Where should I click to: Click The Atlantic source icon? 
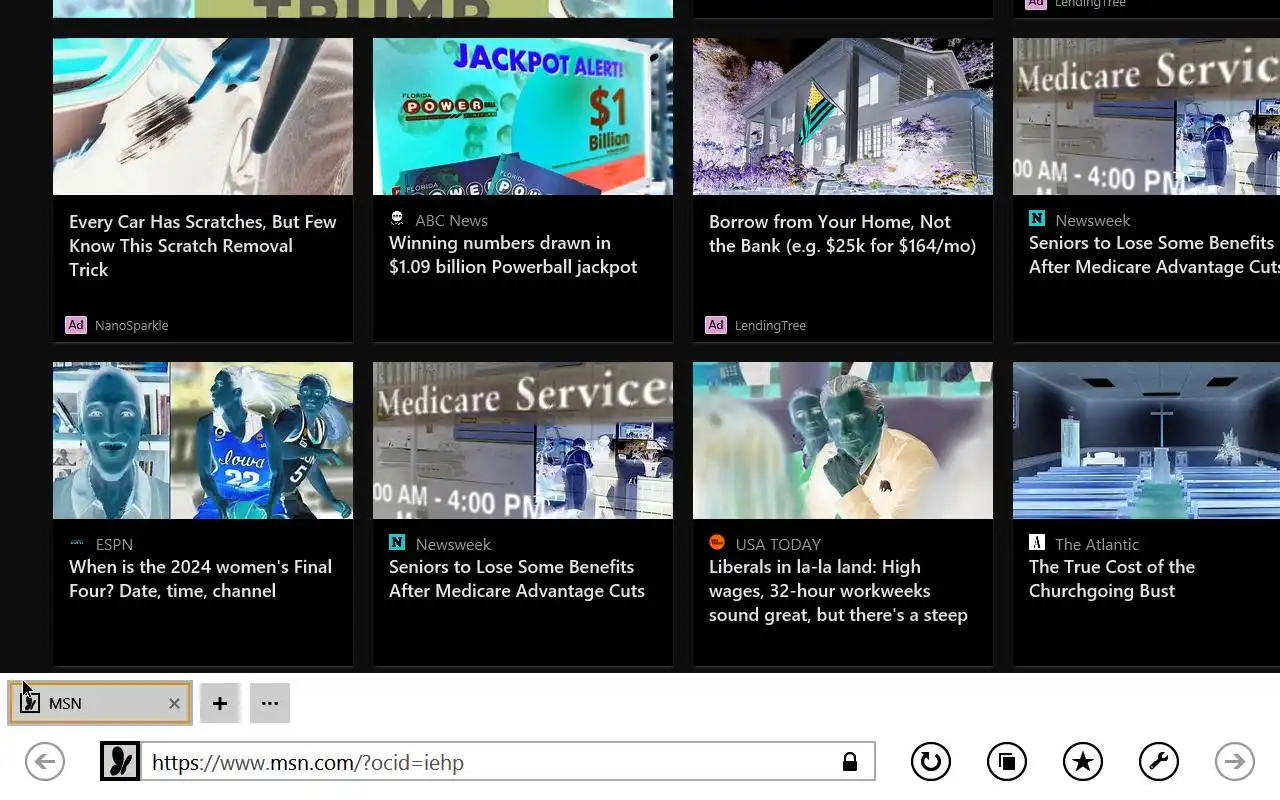pyautogui.click(x=1037, y=543)
